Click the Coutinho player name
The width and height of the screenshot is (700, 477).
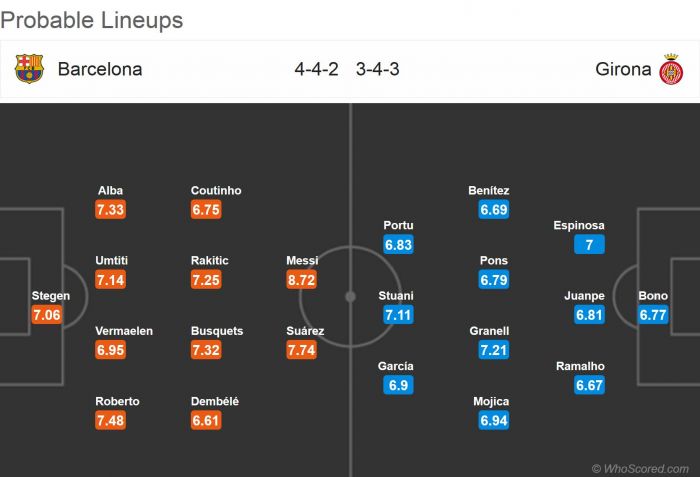coord(216,191)
